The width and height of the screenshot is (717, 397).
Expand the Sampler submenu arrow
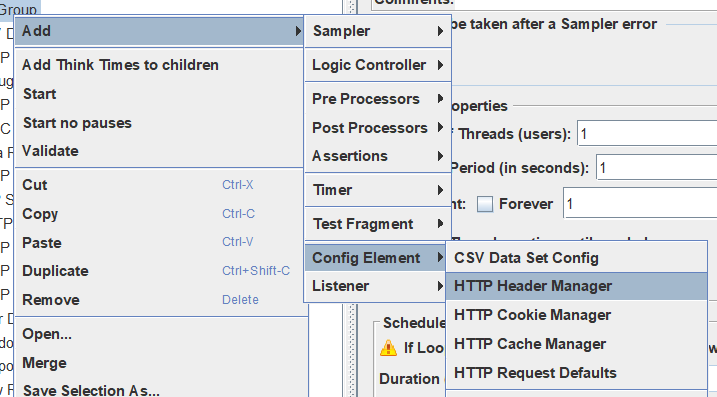440,31
